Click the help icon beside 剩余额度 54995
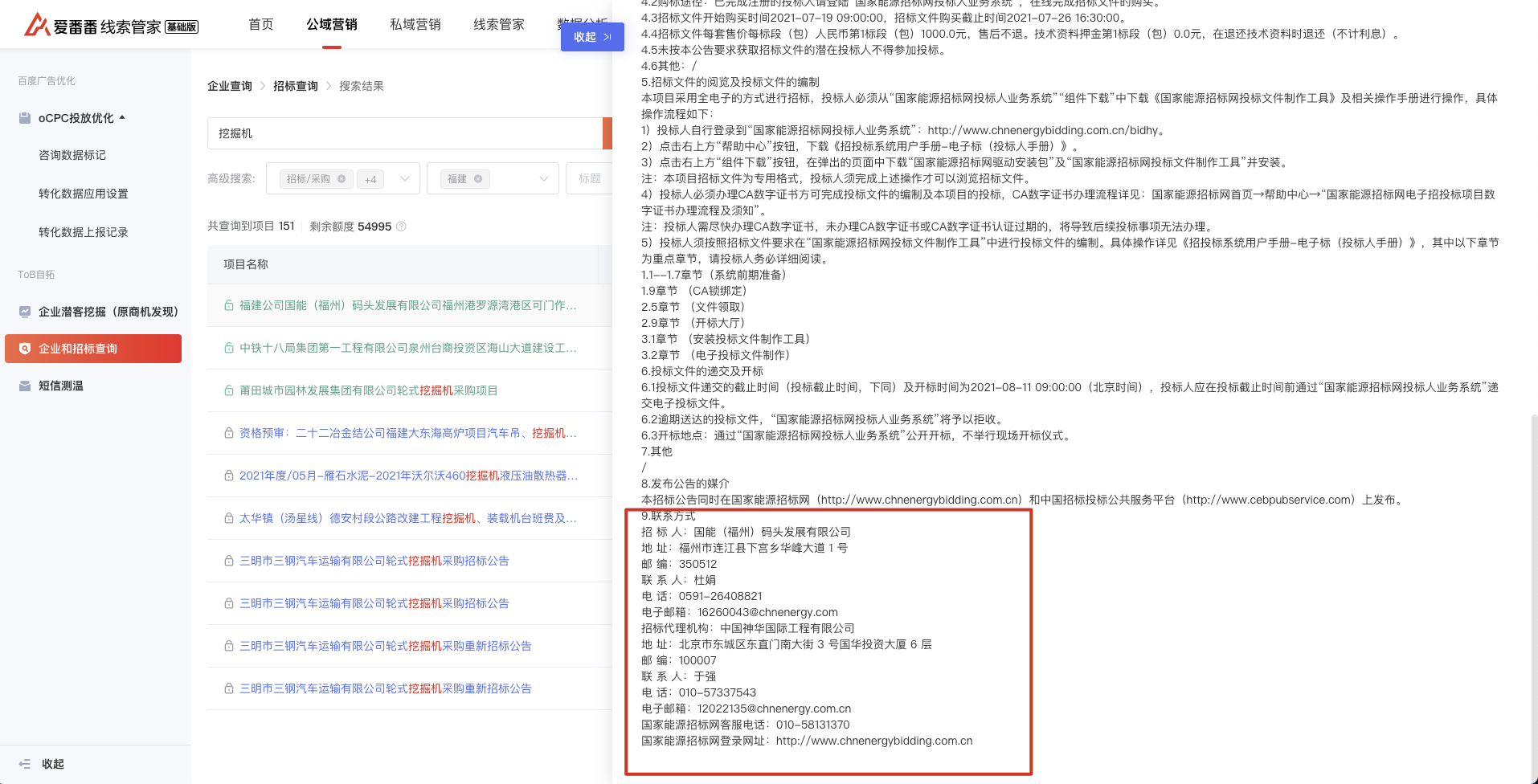Screen dimensions: 1538x784 402,227
